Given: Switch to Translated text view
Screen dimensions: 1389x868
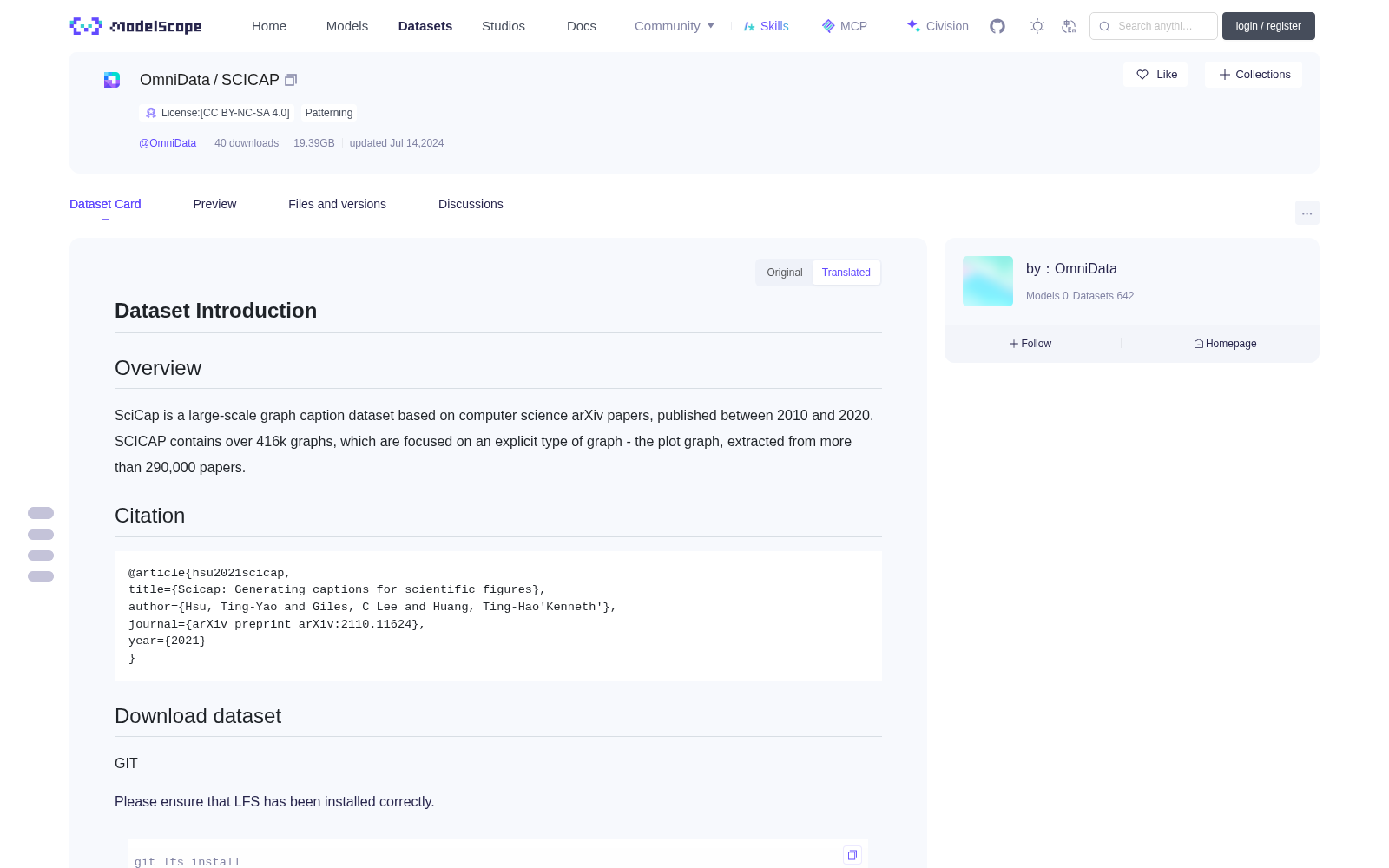Looking at the screenshot, I should (x=846, y=273).
